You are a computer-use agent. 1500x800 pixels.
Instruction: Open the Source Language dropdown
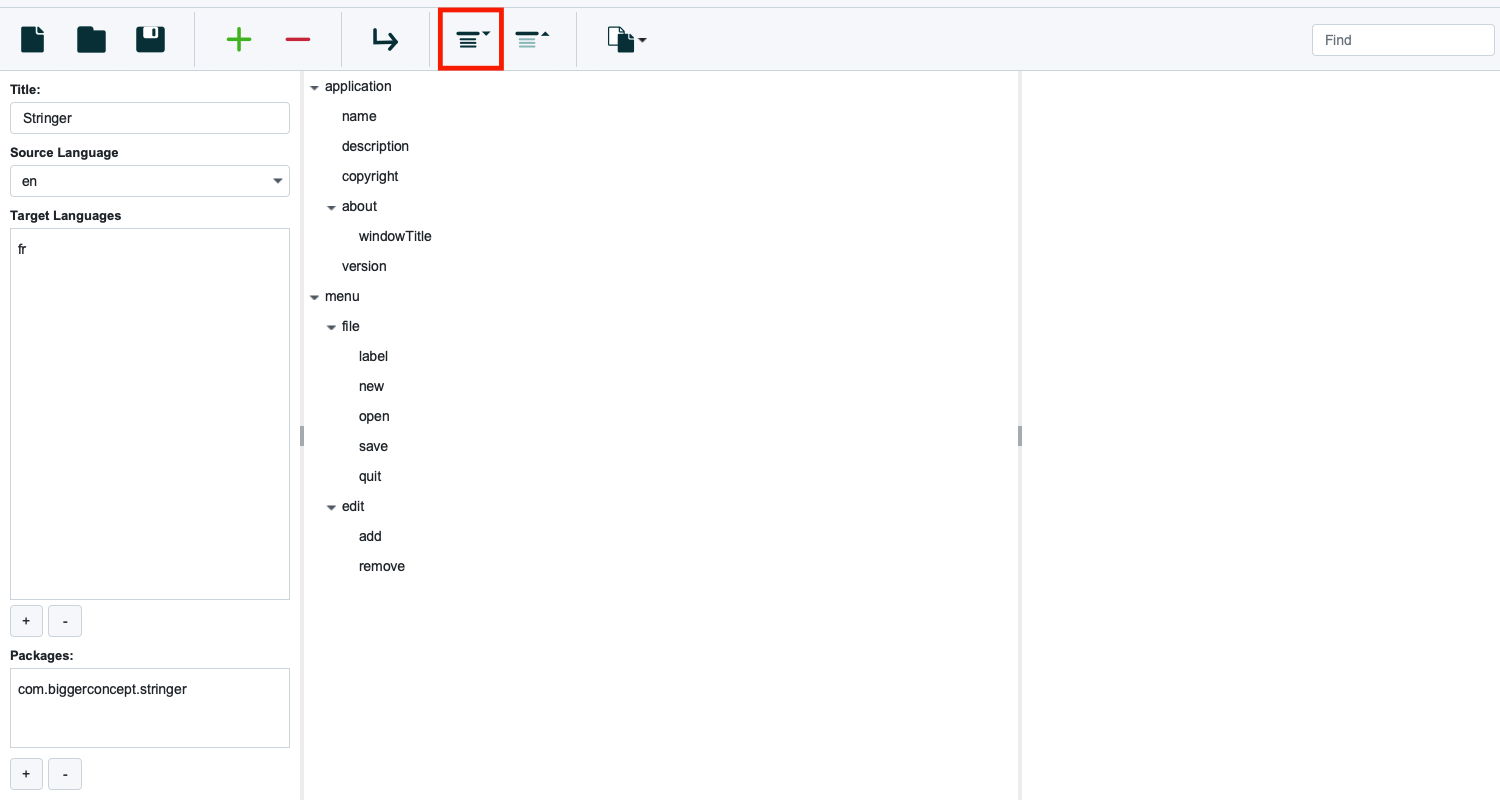pos(150,181)
